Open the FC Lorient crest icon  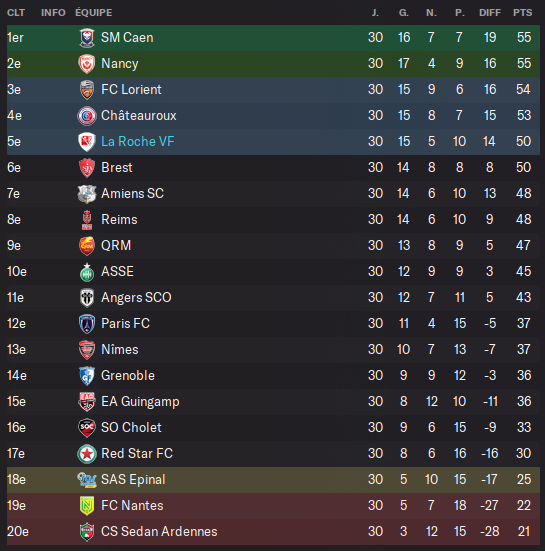87,90
